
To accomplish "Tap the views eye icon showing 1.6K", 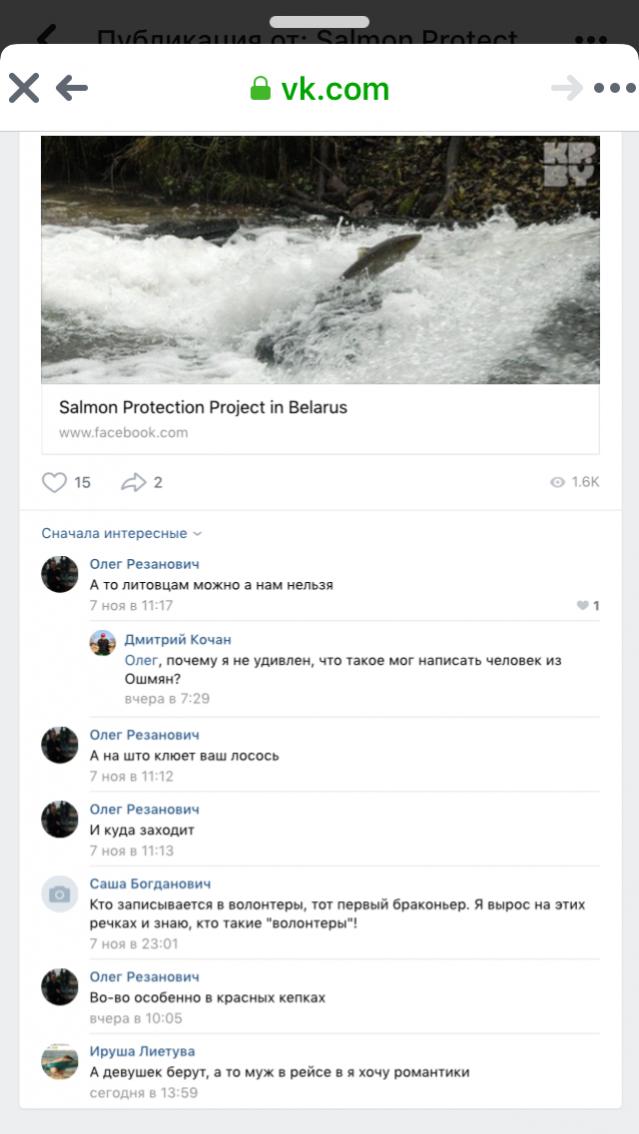I will click(557, 482).
